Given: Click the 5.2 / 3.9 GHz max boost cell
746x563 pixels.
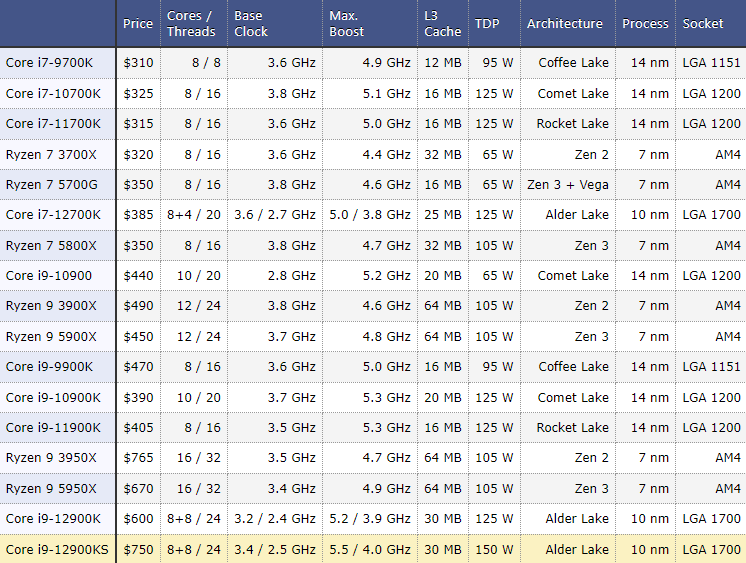Looking at the screenshot, I should click(x=370, y=518).
